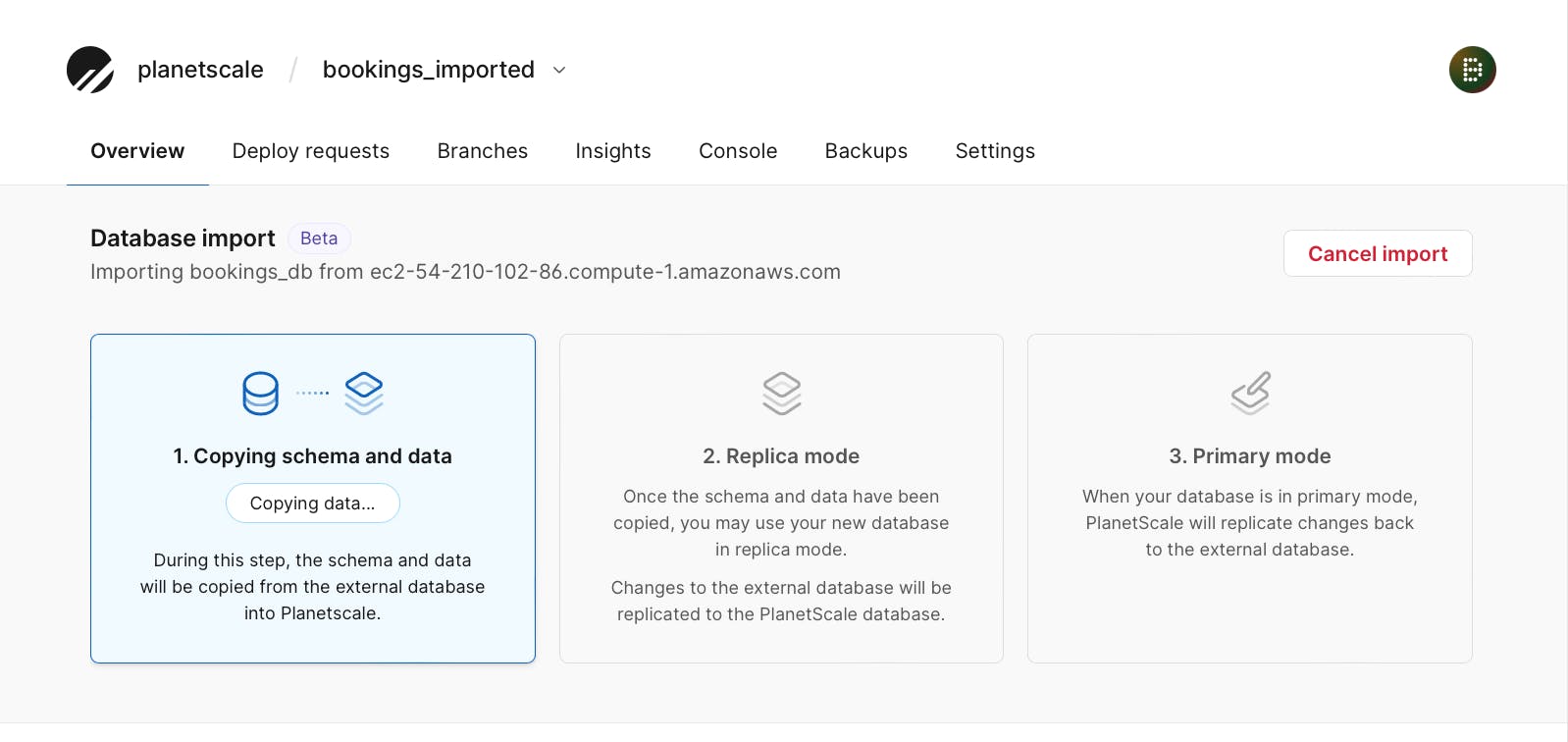This screenshot has height=742, width=1568.
Task: Click the Replica mode layers icon
Action: pyautogui.click(x=781, y=394)
